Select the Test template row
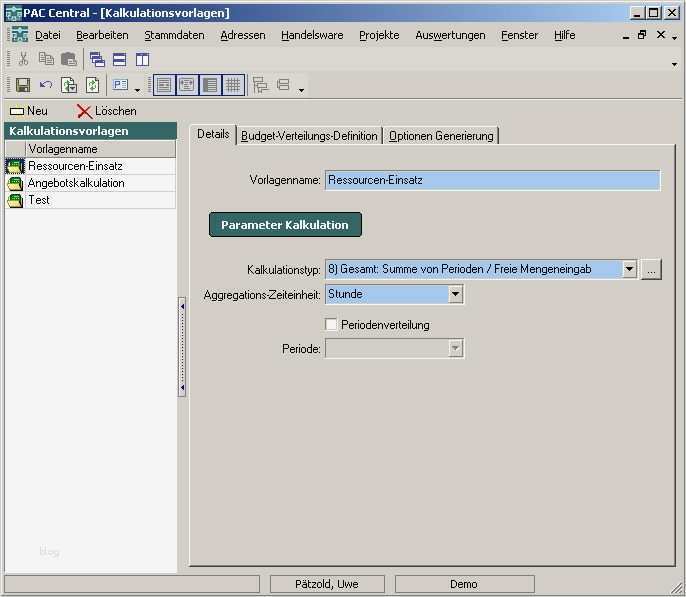The width and height of the screenshot is (686, 597). (91, 200)
